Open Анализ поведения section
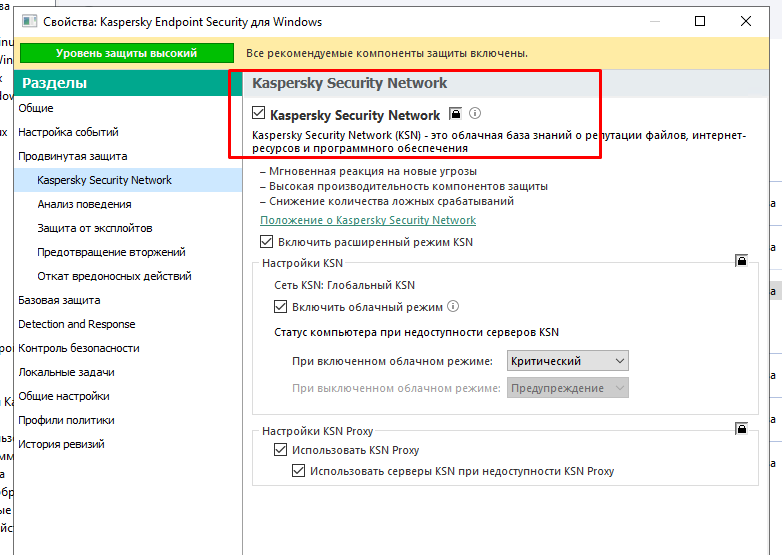Screen dimensions: 782x555 128,204
